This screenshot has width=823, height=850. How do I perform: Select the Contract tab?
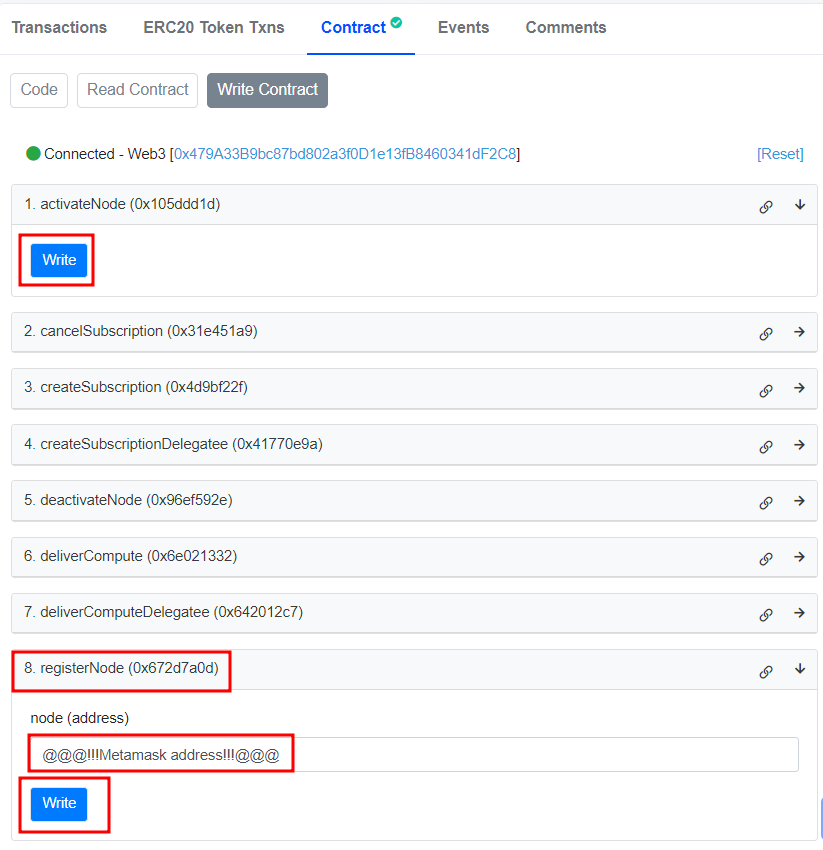(x=353, y=27)
